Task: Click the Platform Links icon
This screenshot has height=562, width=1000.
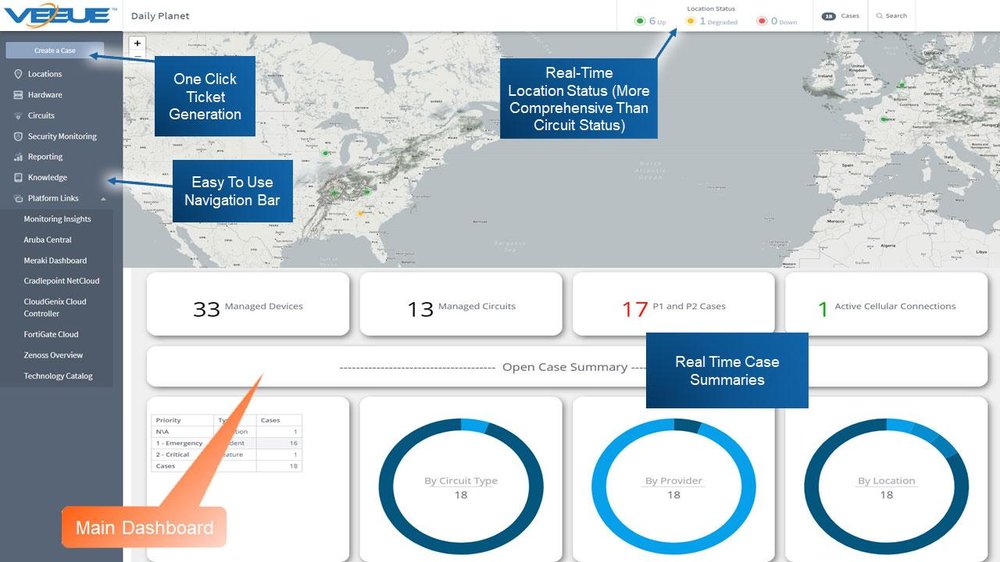Action: pos(18,198)
